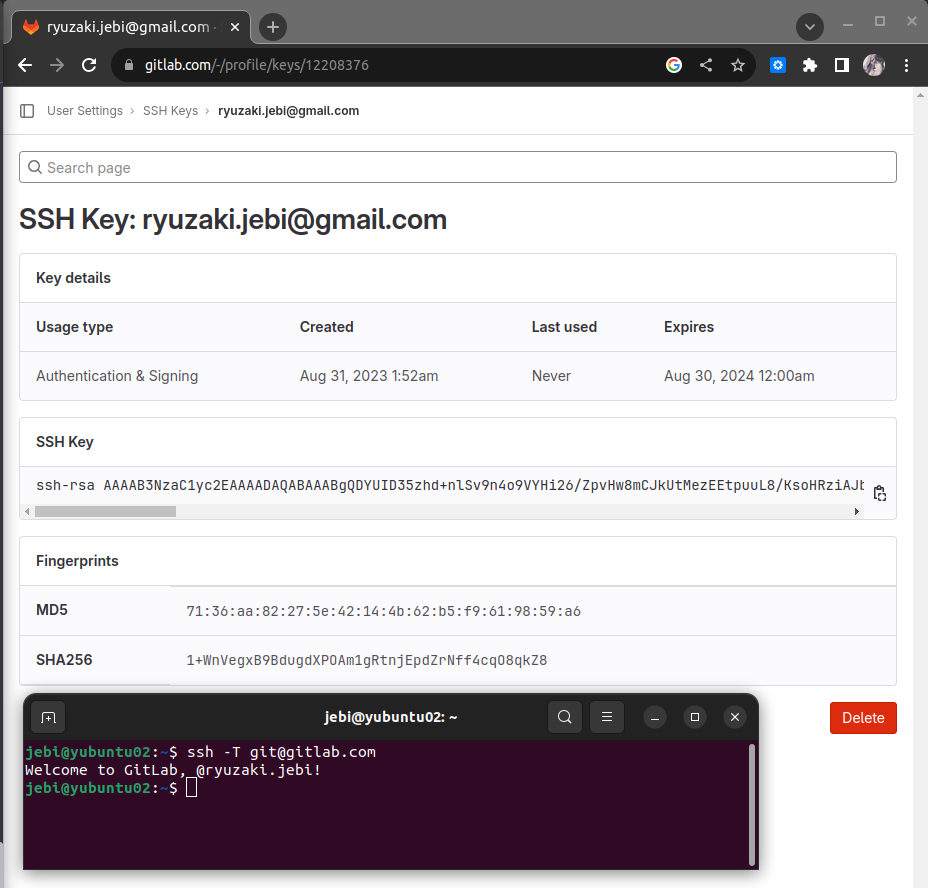
Task: Open the Chrome profile avatar
Action: (874, 65)
